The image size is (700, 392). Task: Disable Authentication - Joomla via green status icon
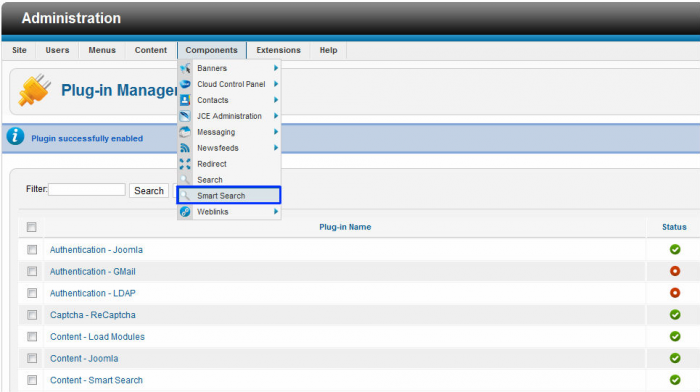click(675, 250)
